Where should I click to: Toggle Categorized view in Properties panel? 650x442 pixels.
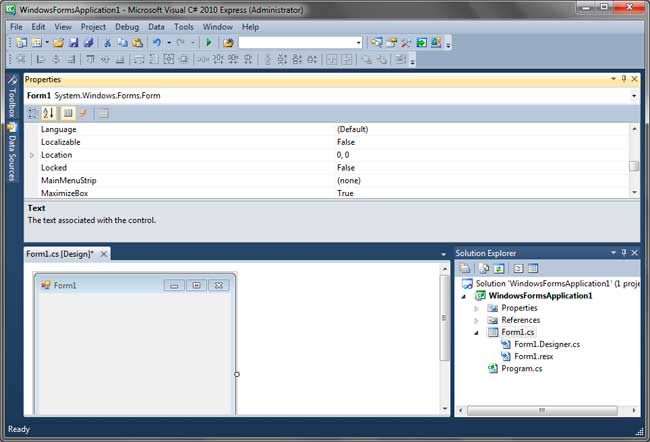(x=33, y=113)
